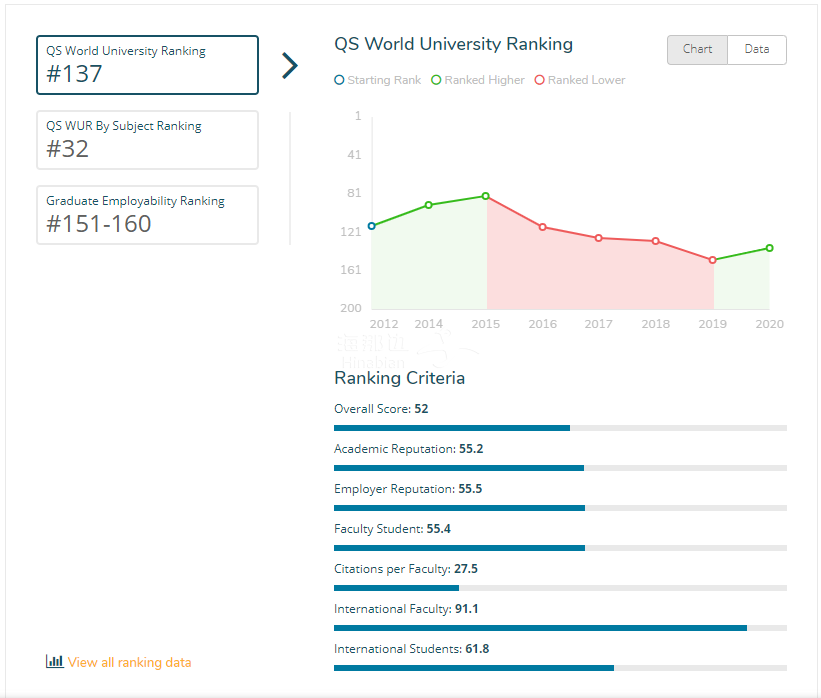This screenshot has width=821, height=698.
Task: Click the 'Employer Reputation: 55.5' label
Action: click(408, 489)
